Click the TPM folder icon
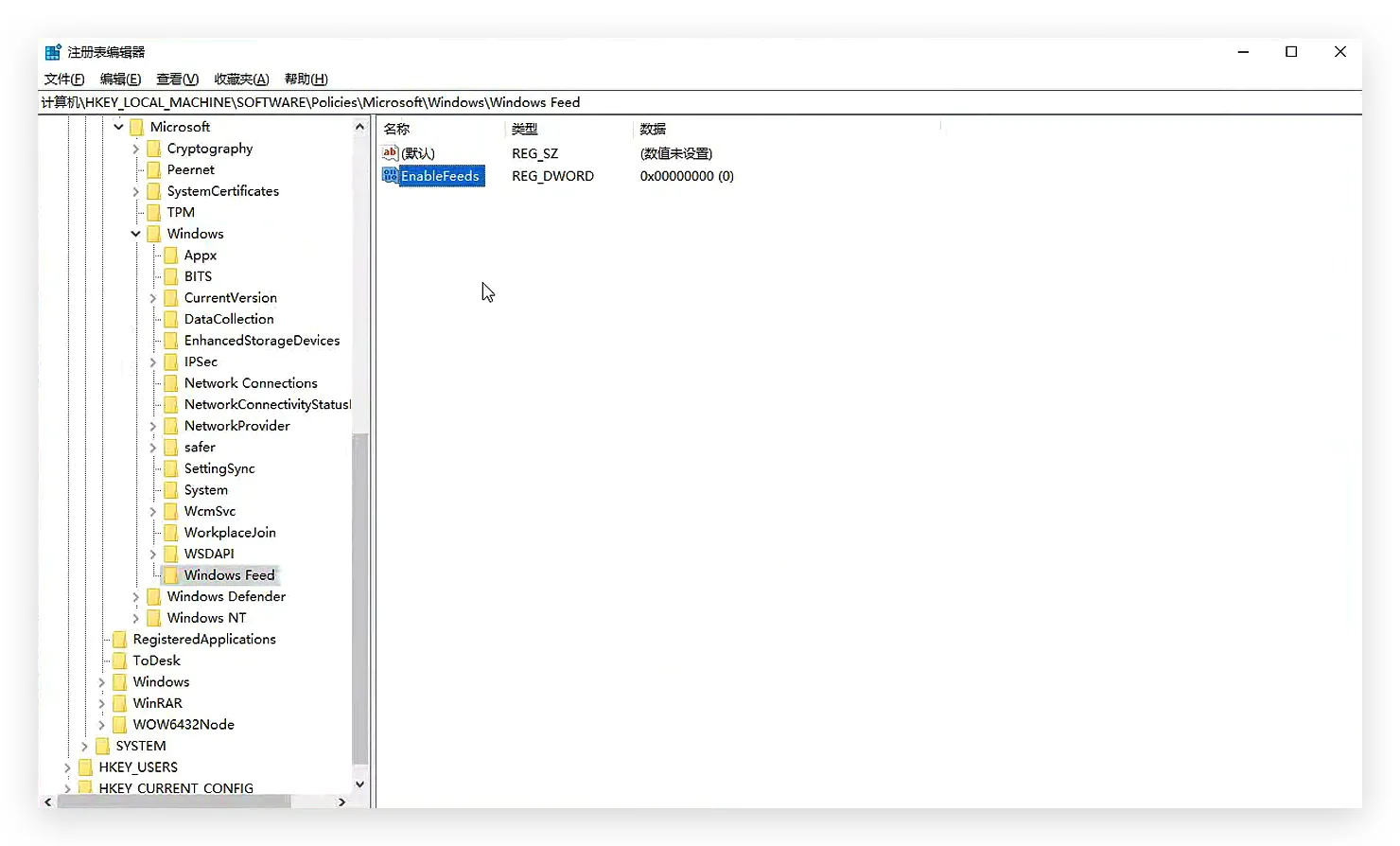This screenshot has height=846, width=1400. [153, 212]
